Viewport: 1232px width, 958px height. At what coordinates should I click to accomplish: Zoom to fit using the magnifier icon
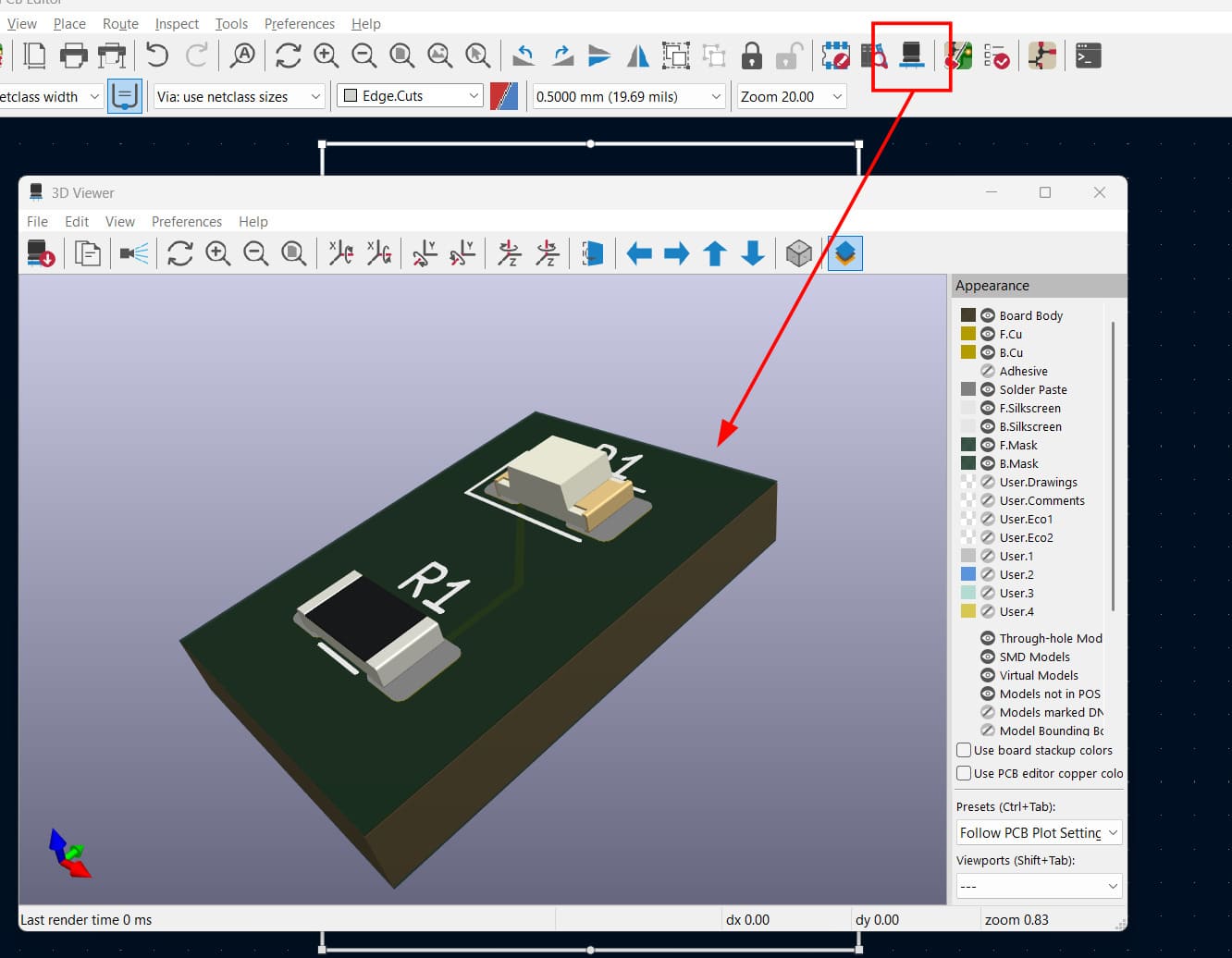click(x=294, y=252)
